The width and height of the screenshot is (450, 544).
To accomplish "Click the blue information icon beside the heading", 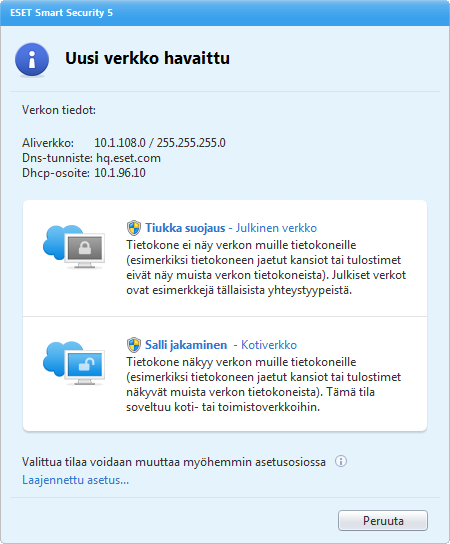I will [32, 59].
